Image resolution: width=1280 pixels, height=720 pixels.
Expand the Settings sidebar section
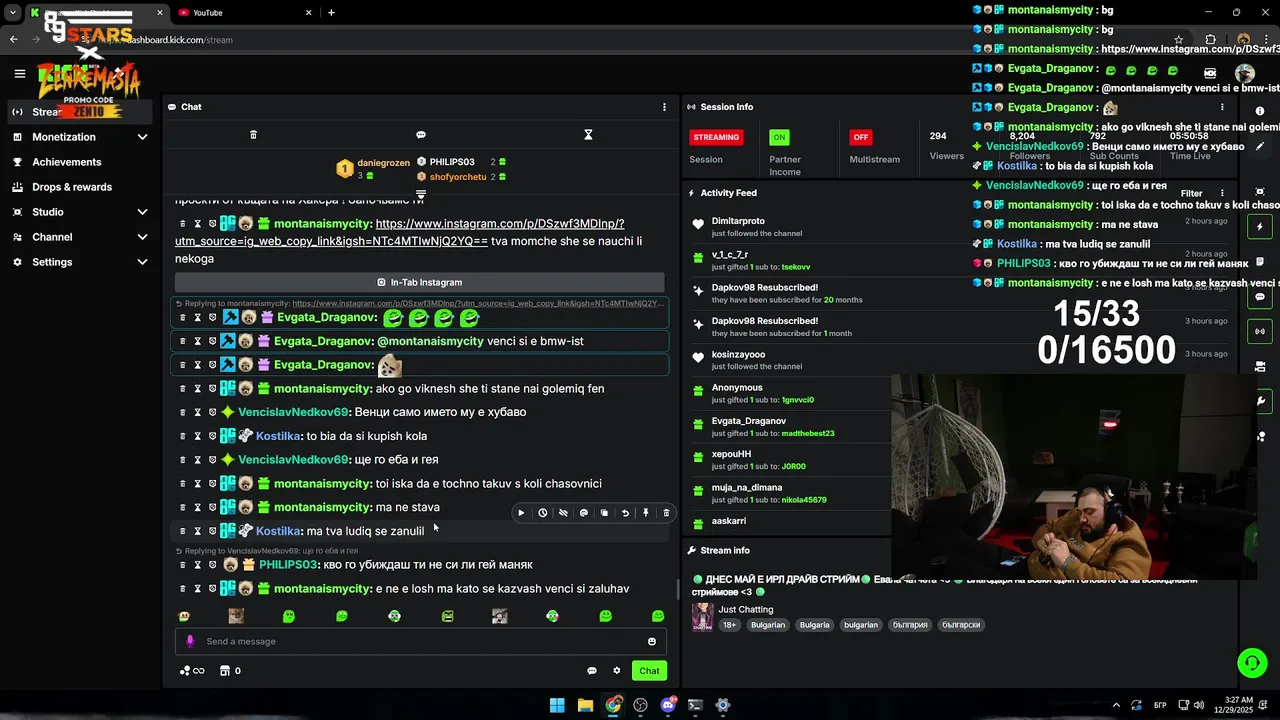point(142,262)
